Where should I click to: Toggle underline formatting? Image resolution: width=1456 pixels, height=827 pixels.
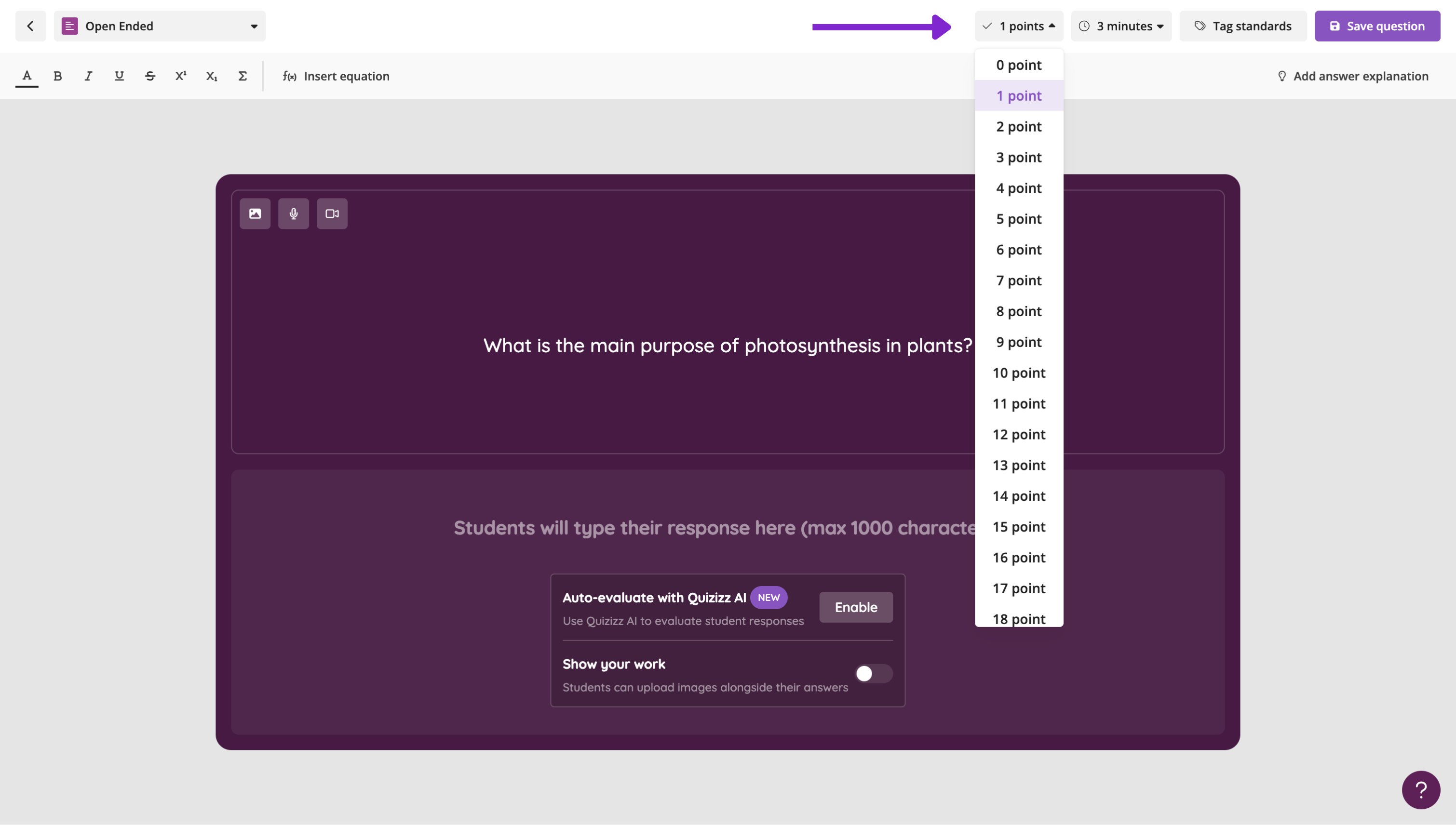[119, 76]
